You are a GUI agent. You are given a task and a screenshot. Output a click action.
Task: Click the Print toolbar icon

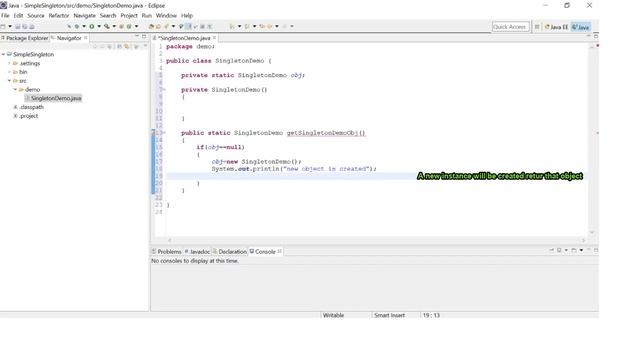32,27
